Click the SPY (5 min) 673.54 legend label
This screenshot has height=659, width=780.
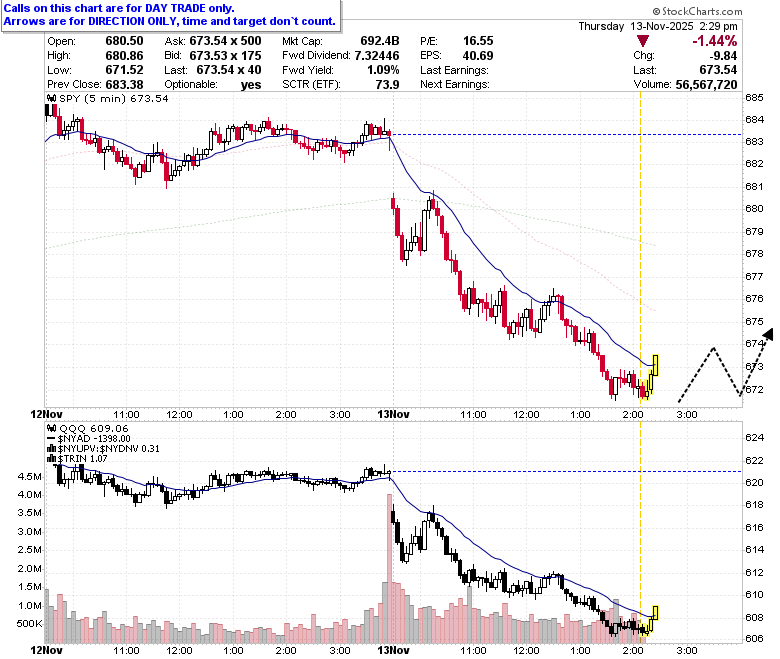[114, 98]
